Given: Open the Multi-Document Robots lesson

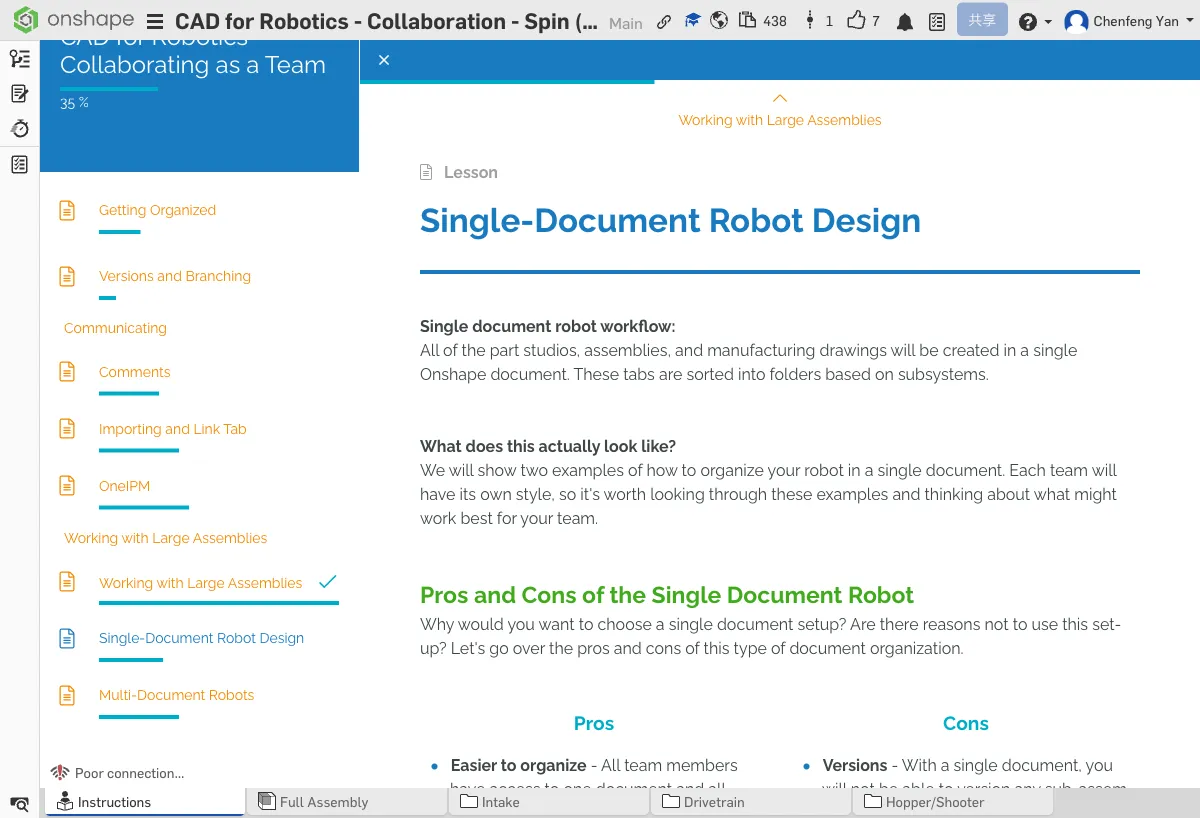Looking at the screenshot, I should [176, 695].
